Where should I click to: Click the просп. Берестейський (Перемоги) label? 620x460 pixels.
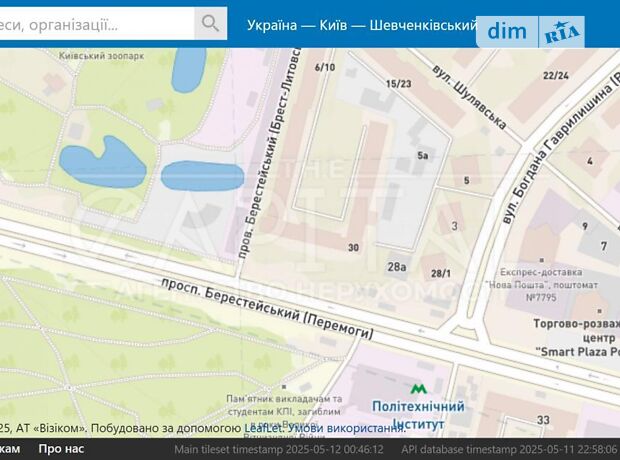[268, 309]
